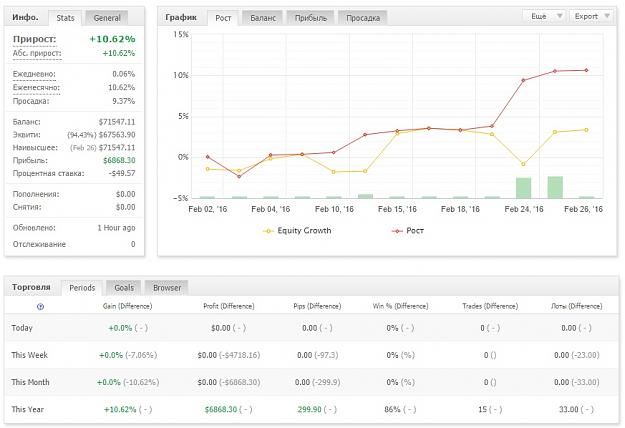The image size is (625, 428).
Task: Open the Stats tab in Инфо panel
Action: [x=65, y=18]
